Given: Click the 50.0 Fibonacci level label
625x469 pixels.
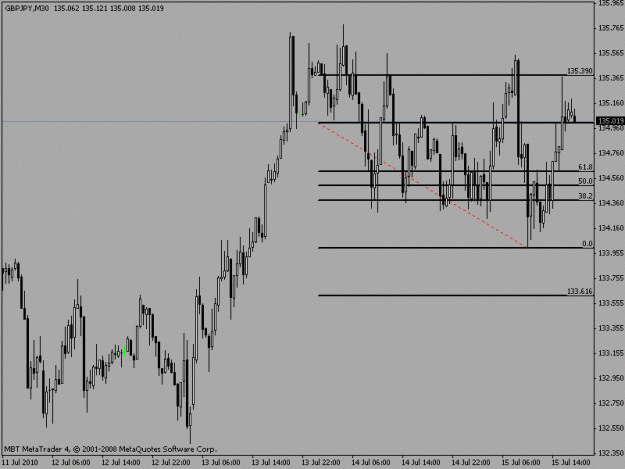Looking at the screenshot, I should click(585, 181).
